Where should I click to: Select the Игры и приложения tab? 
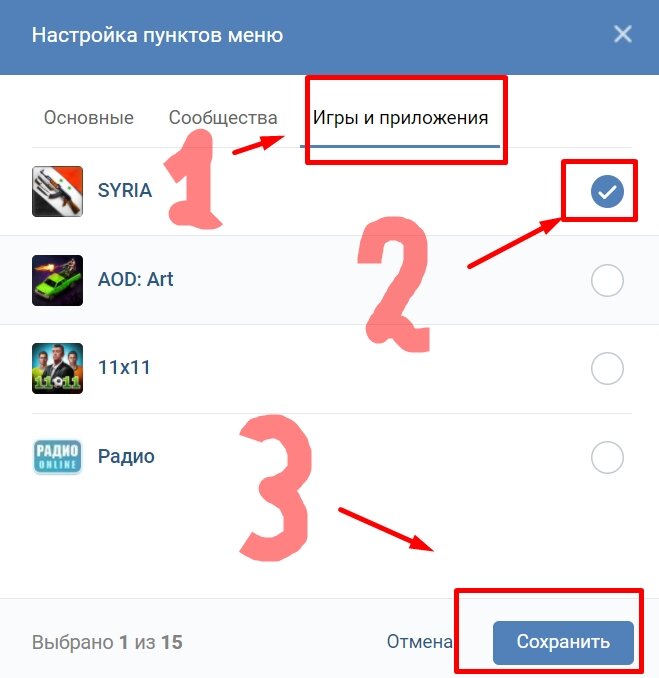point(400,118)
